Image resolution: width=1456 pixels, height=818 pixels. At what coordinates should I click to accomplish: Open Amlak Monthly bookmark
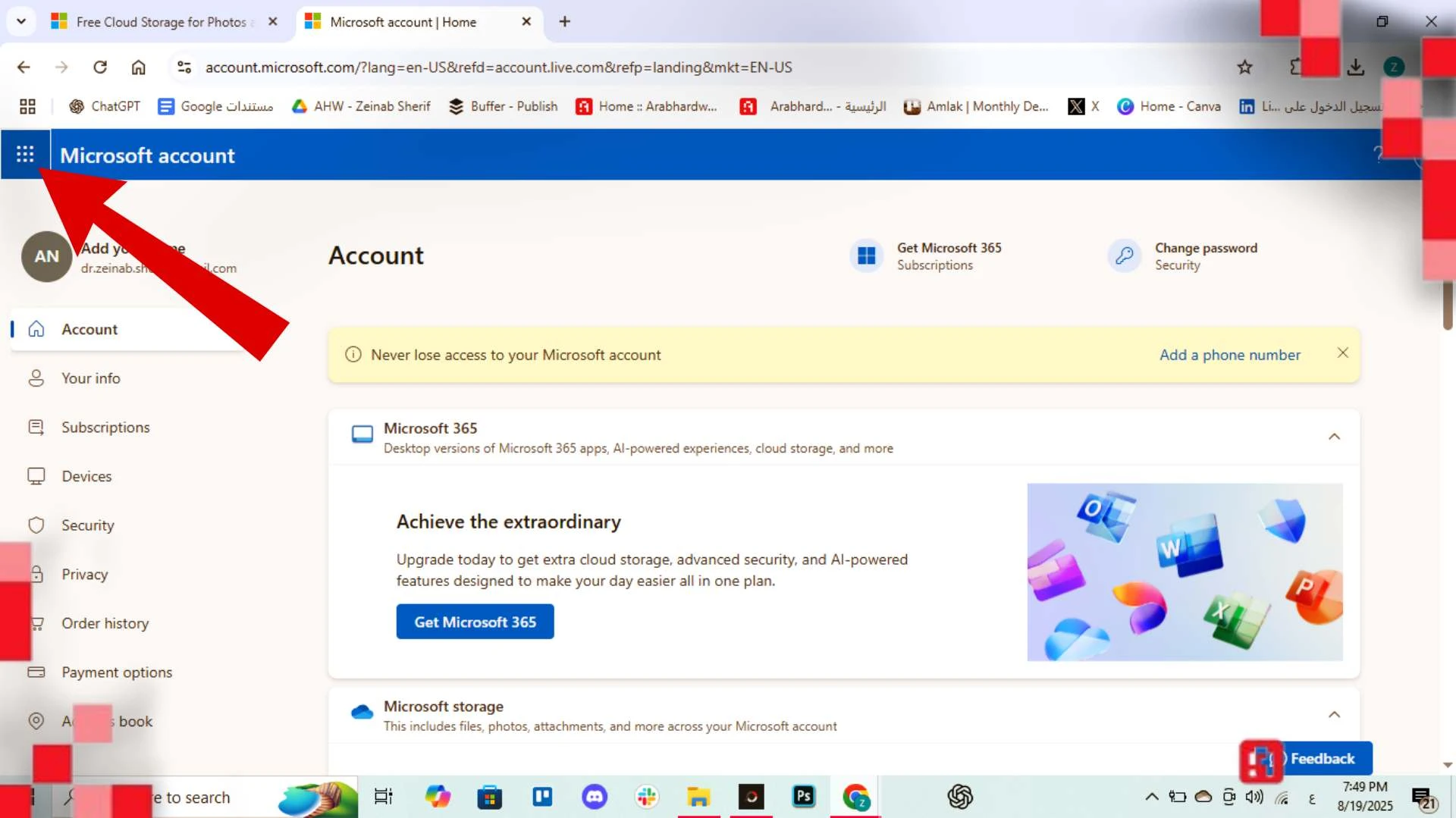point(976,106)
